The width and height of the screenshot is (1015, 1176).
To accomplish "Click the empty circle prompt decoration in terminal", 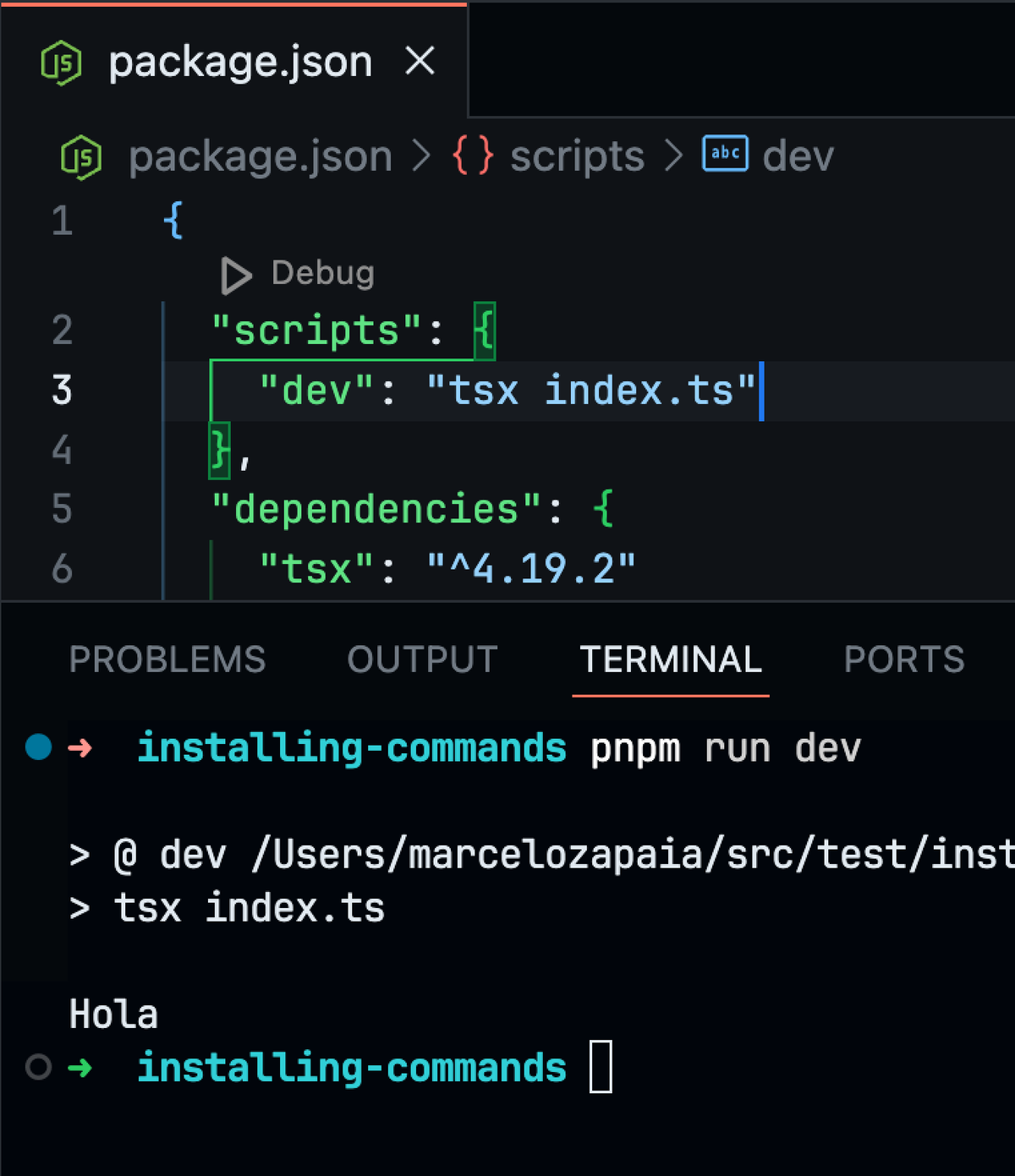I will pos(39,1067).
